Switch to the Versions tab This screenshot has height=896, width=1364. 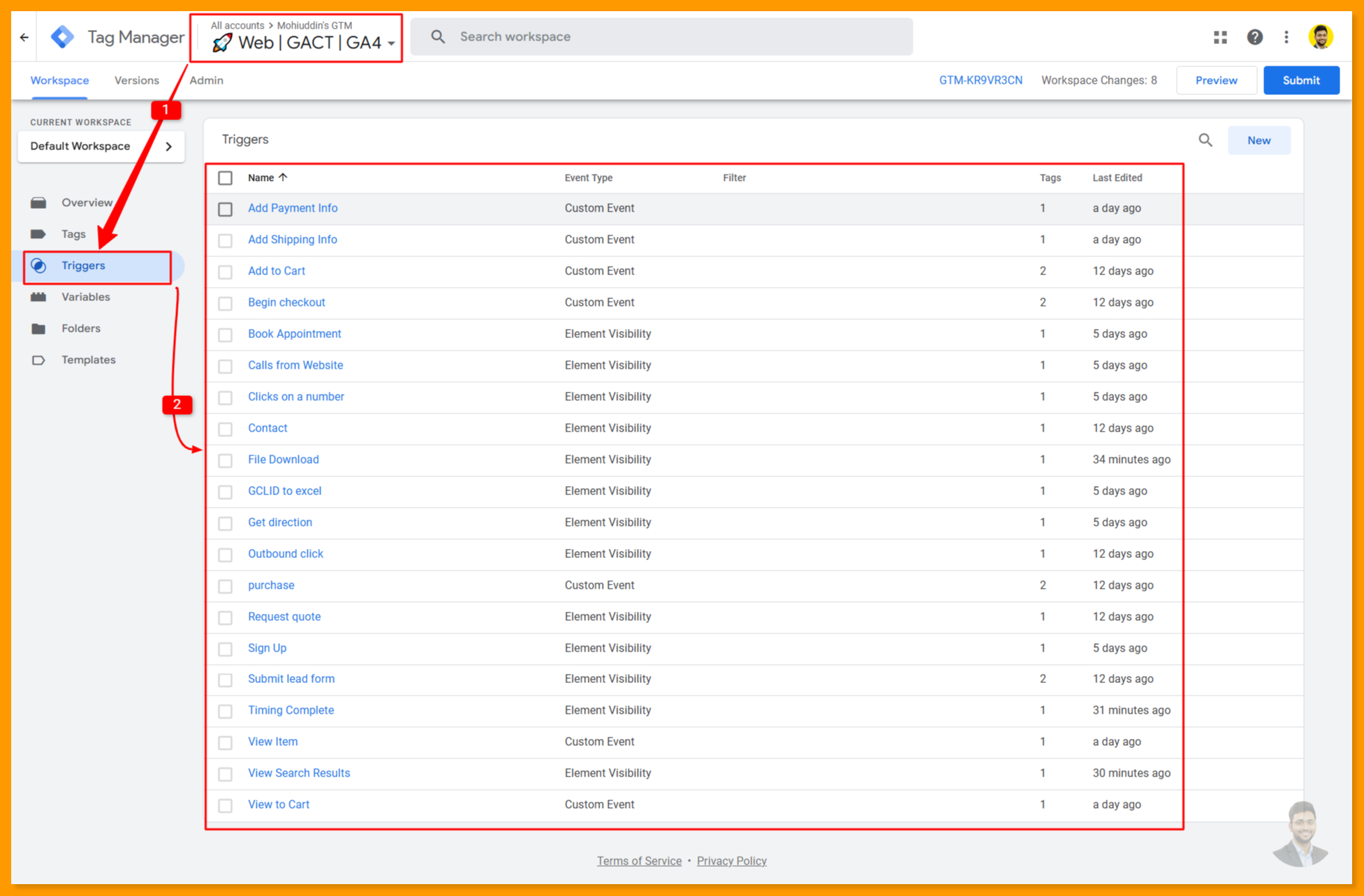136,80
